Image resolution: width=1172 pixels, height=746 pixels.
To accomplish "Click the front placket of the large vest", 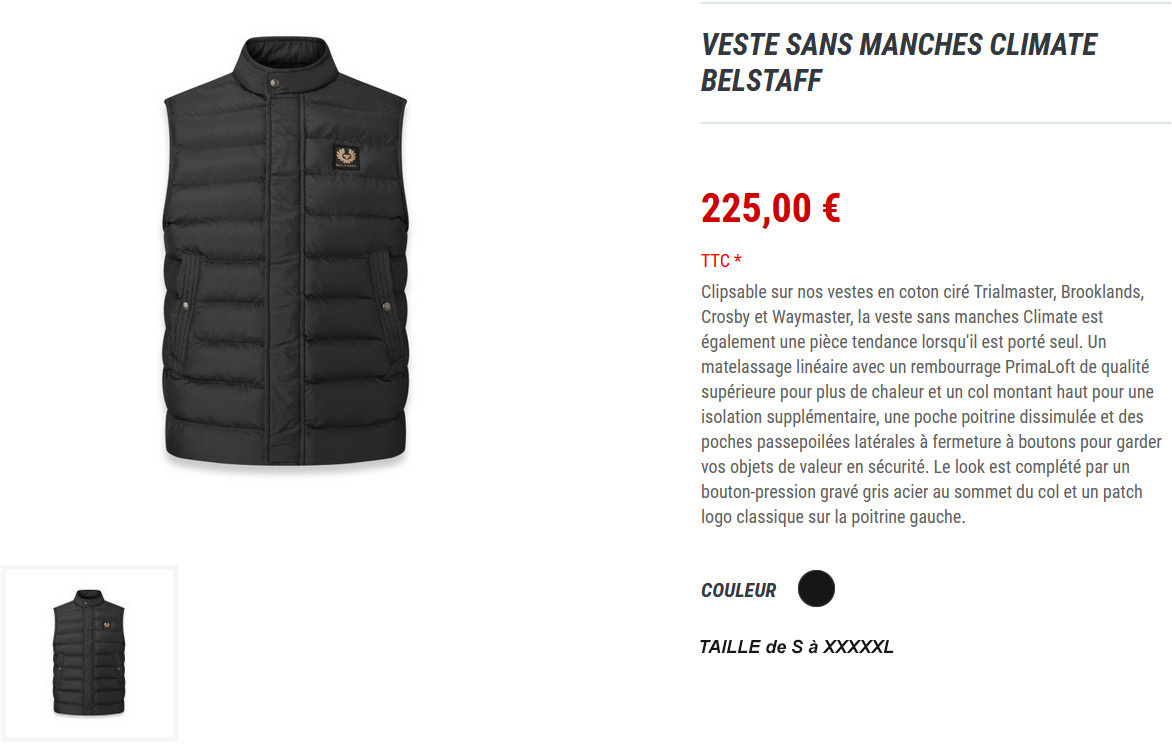I will pos(285,277).
